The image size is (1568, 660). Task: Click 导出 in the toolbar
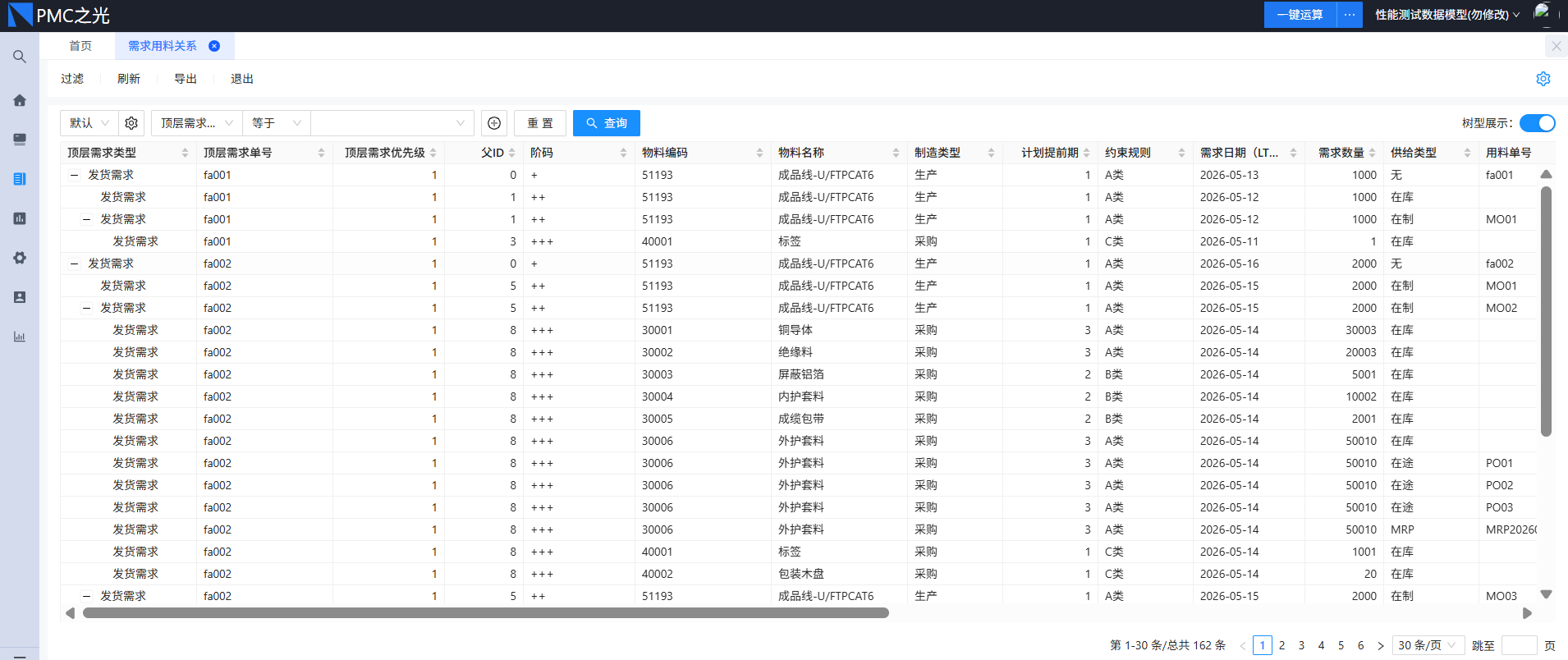pos(186,79)
